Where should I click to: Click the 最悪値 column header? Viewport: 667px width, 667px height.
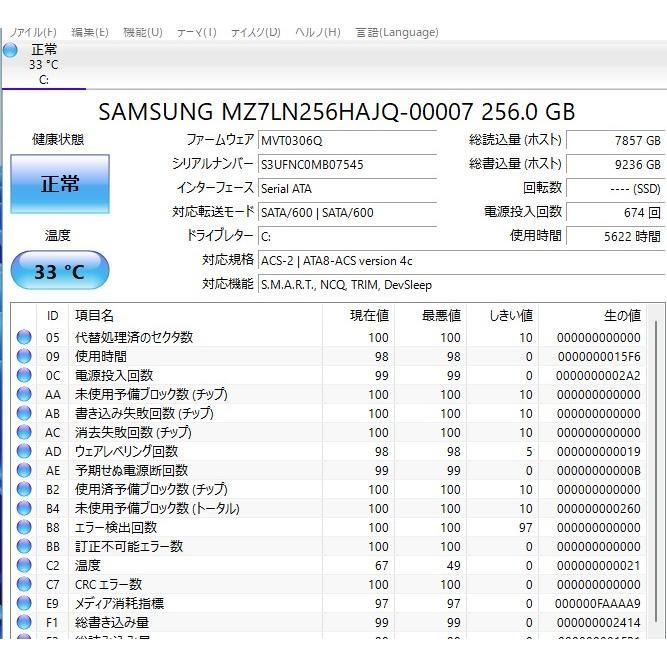(430, 316)
